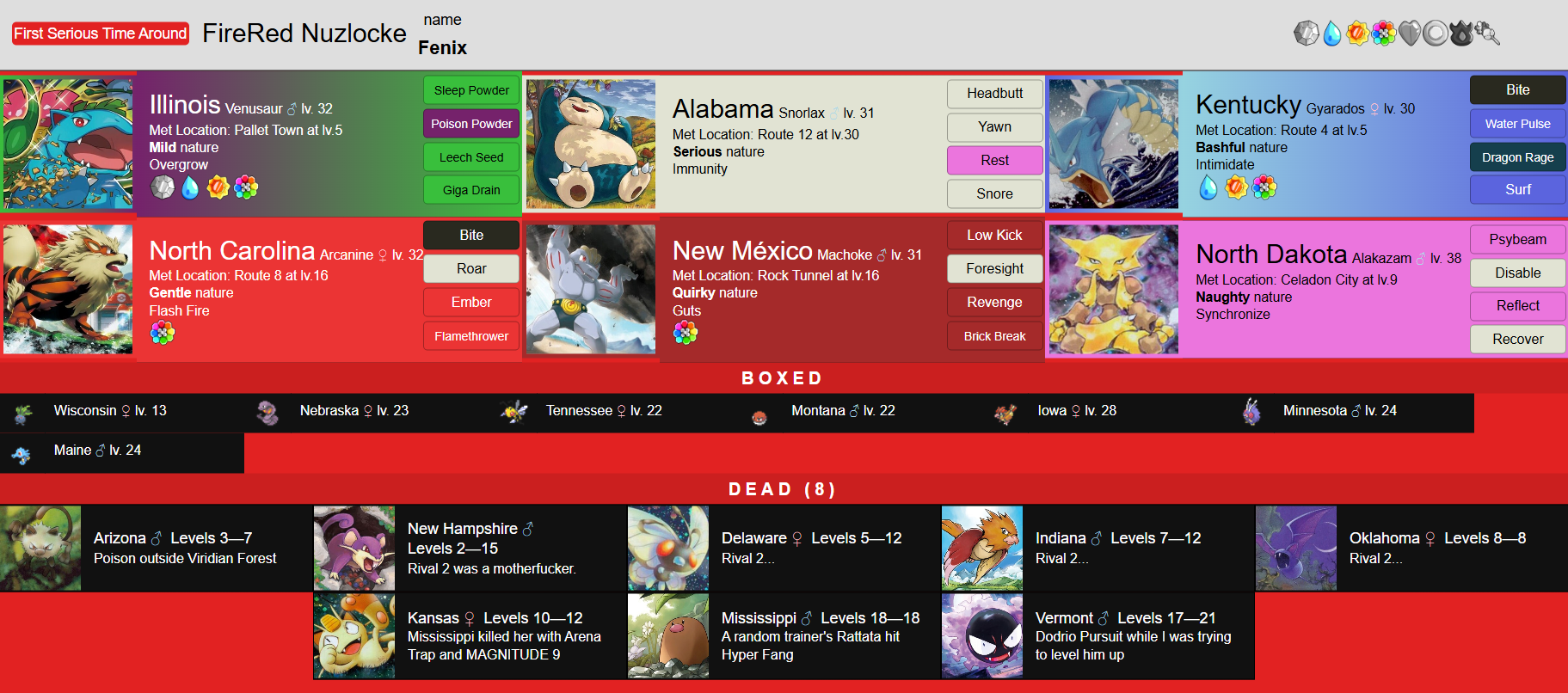The width and height of the screenshot is (1568, 693).
Task: Click the dead Arizona Mankey image
Action: pyautogui.click(x=40, y=548)
